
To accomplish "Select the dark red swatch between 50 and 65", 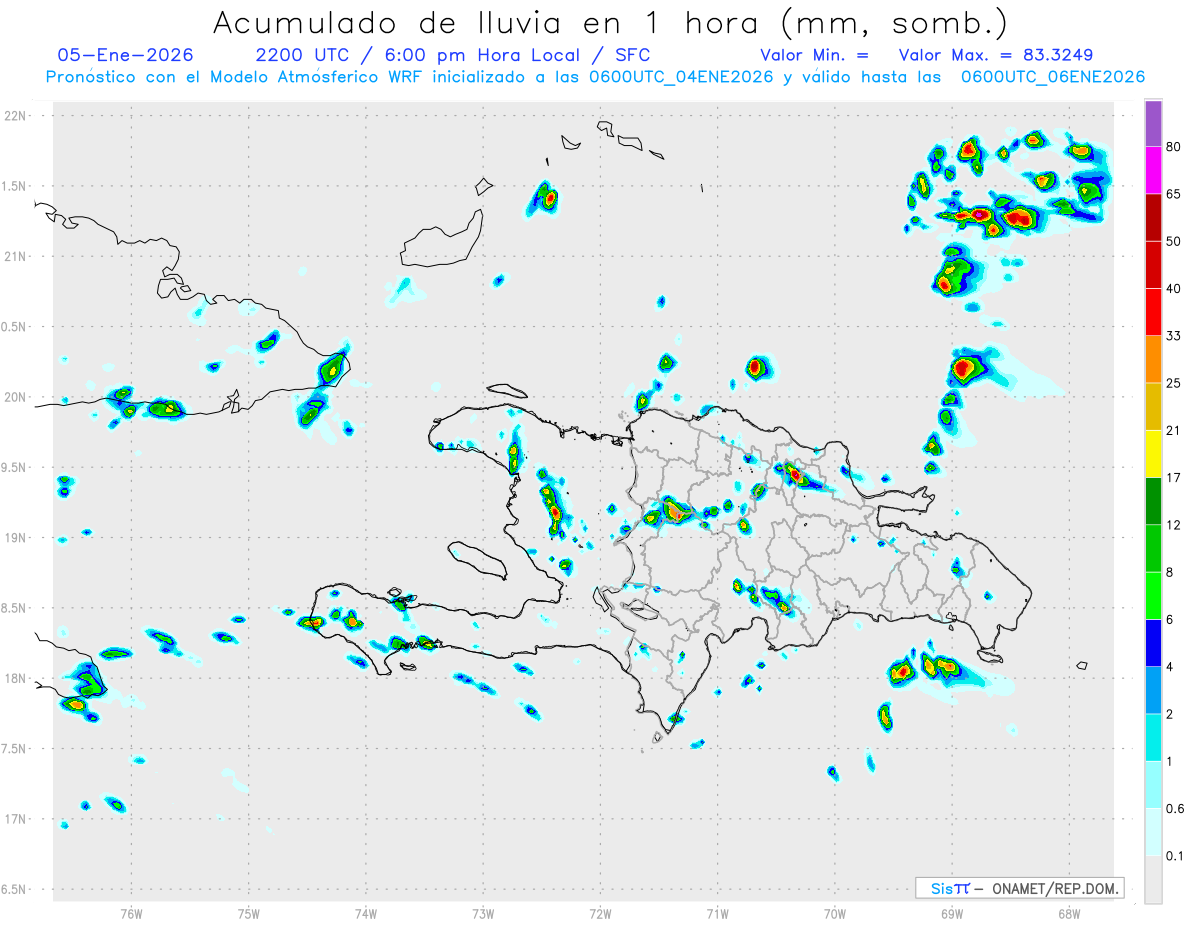I will [x=1153, y=217].
